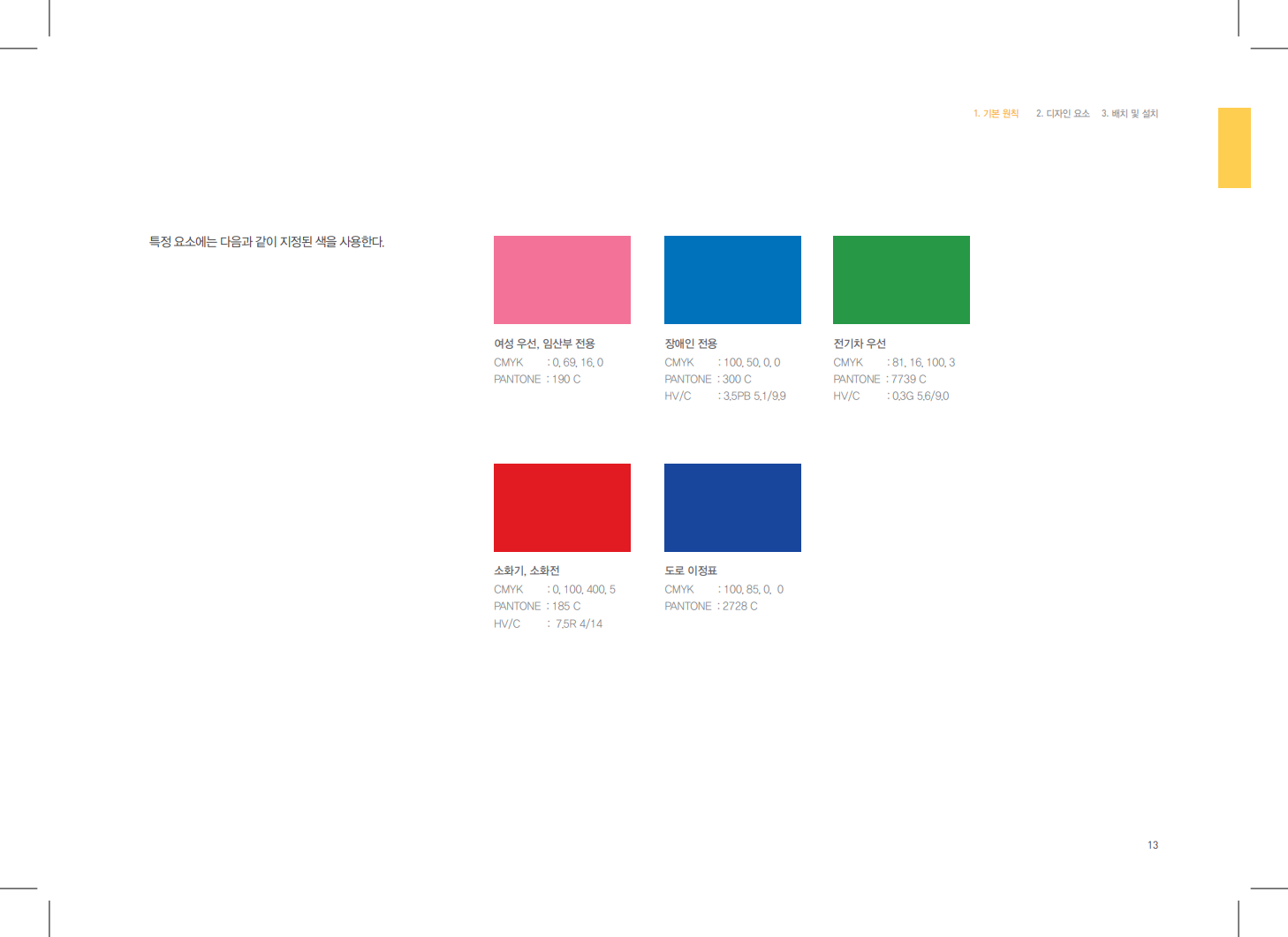The image size is (1288, 937).
Task: Click the '장애인 전용' heading
Action: point(691,344)
